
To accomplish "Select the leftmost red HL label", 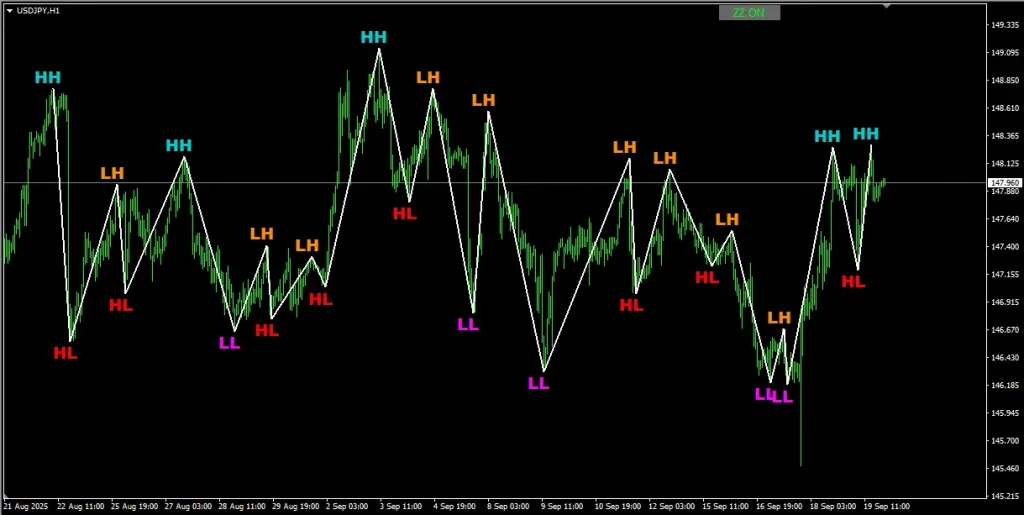I will (x=65, y=352).
